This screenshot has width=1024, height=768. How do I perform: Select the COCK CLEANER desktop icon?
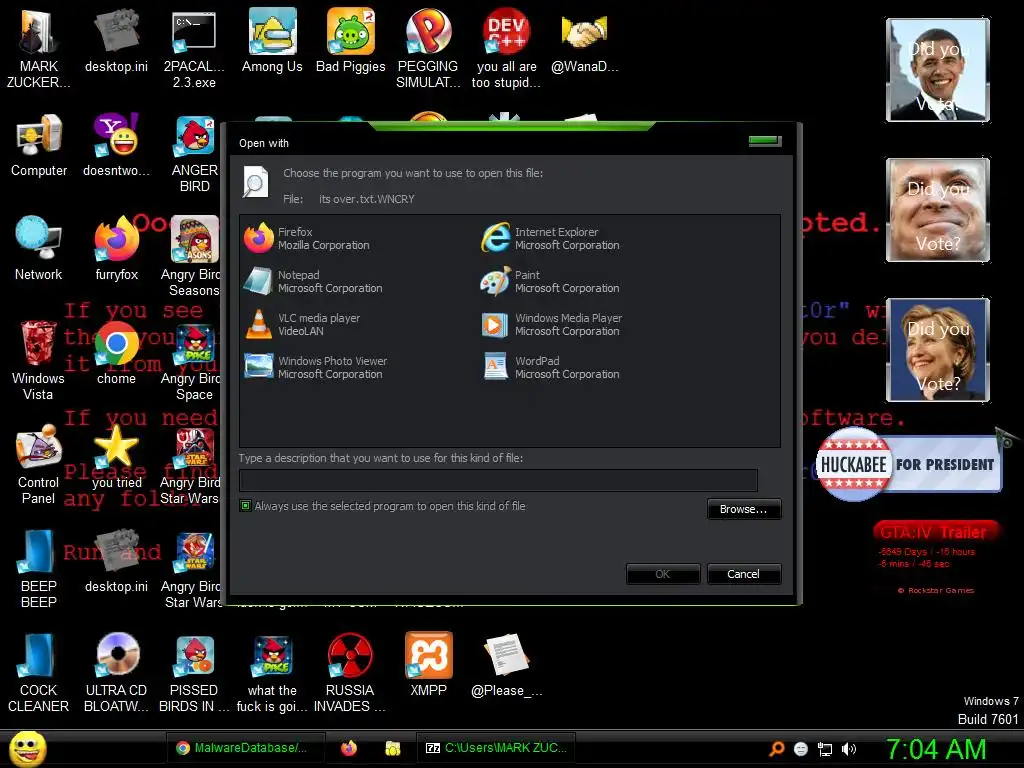(x=38, y=673)
